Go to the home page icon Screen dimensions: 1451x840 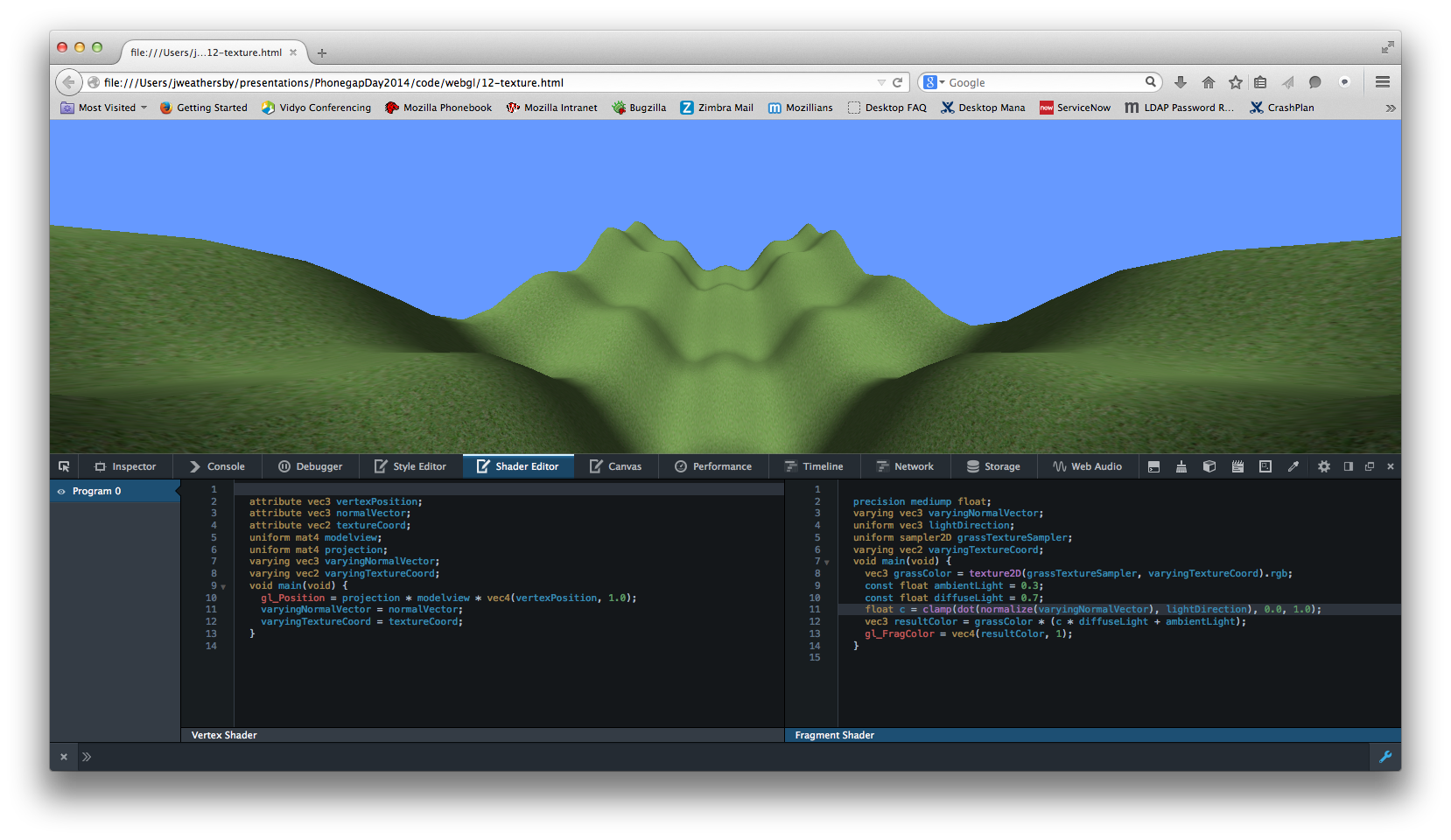(1209, 82)
